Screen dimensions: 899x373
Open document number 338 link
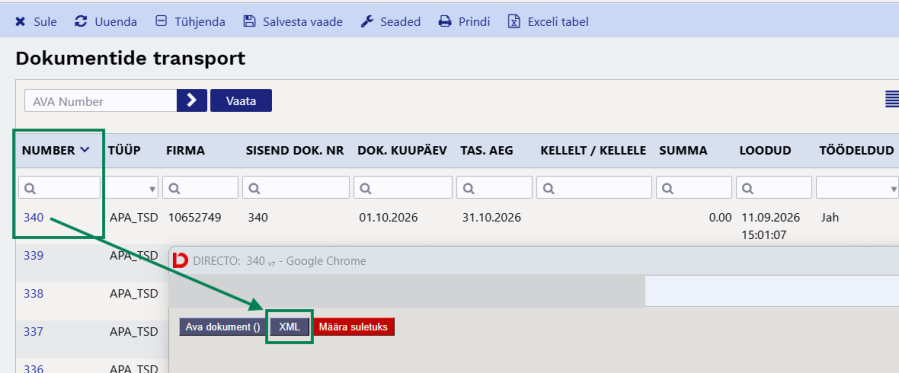click(x=33, y=294)
